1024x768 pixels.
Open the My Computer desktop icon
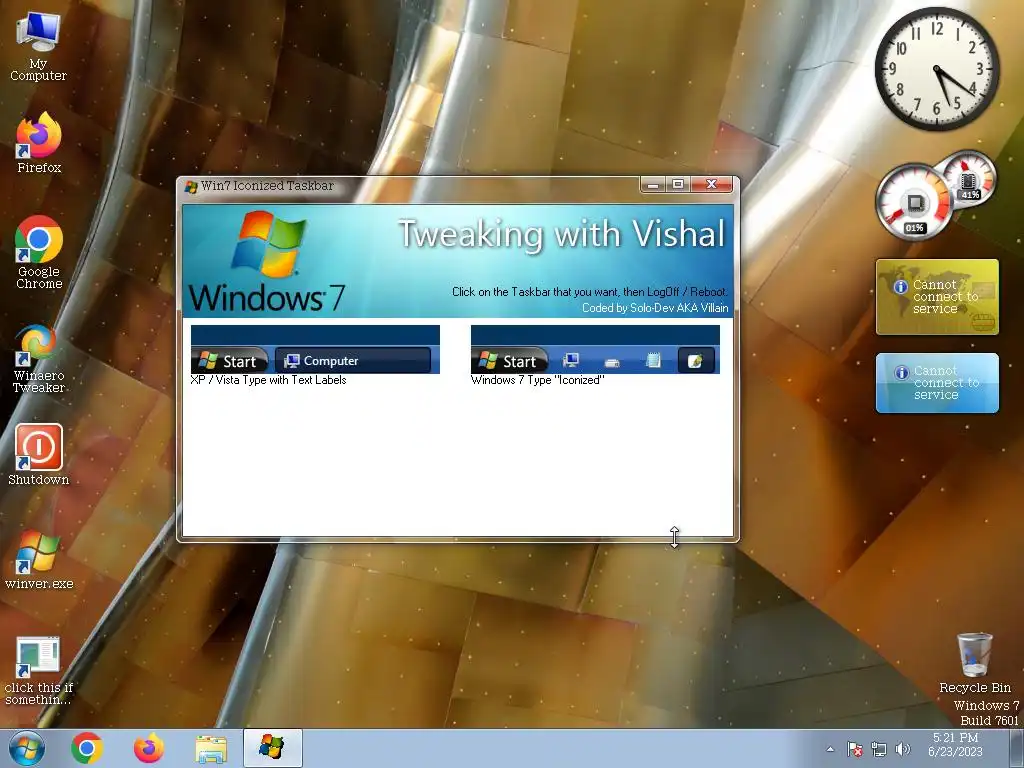coord(38,46)
